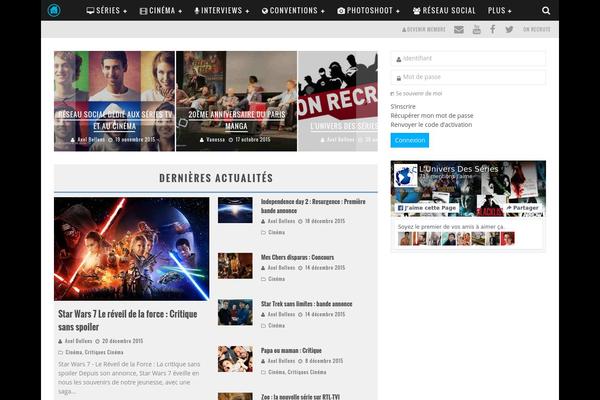The image size is (600, 400).
Task: Expand the Plus menu
Action: [x=499, y=11]
